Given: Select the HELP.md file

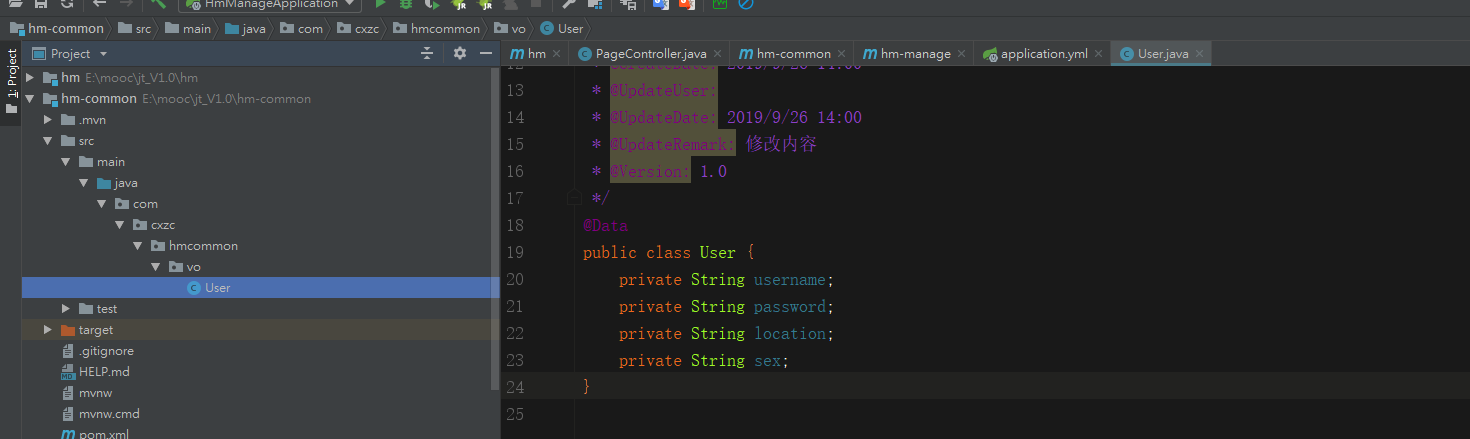Looking at the screenshot, I should 104,372.
